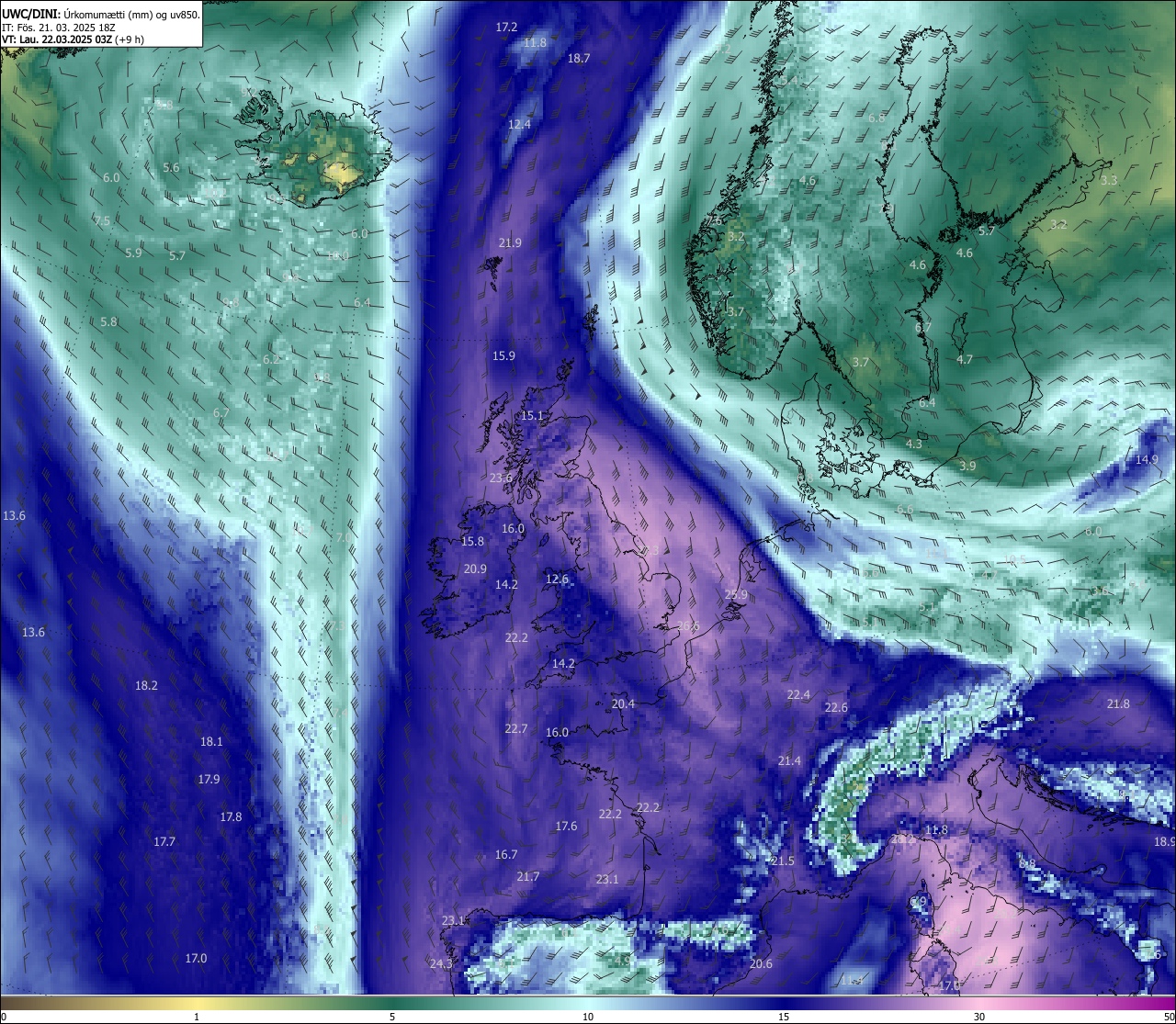Click the 20.6 value label
The image size is (1176, 1024).
[761, 964]
